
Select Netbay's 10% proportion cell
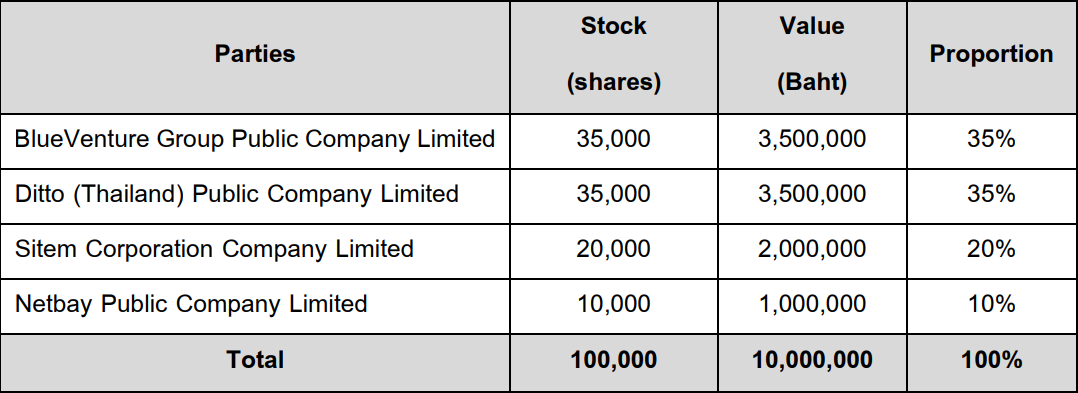[992, 304]
